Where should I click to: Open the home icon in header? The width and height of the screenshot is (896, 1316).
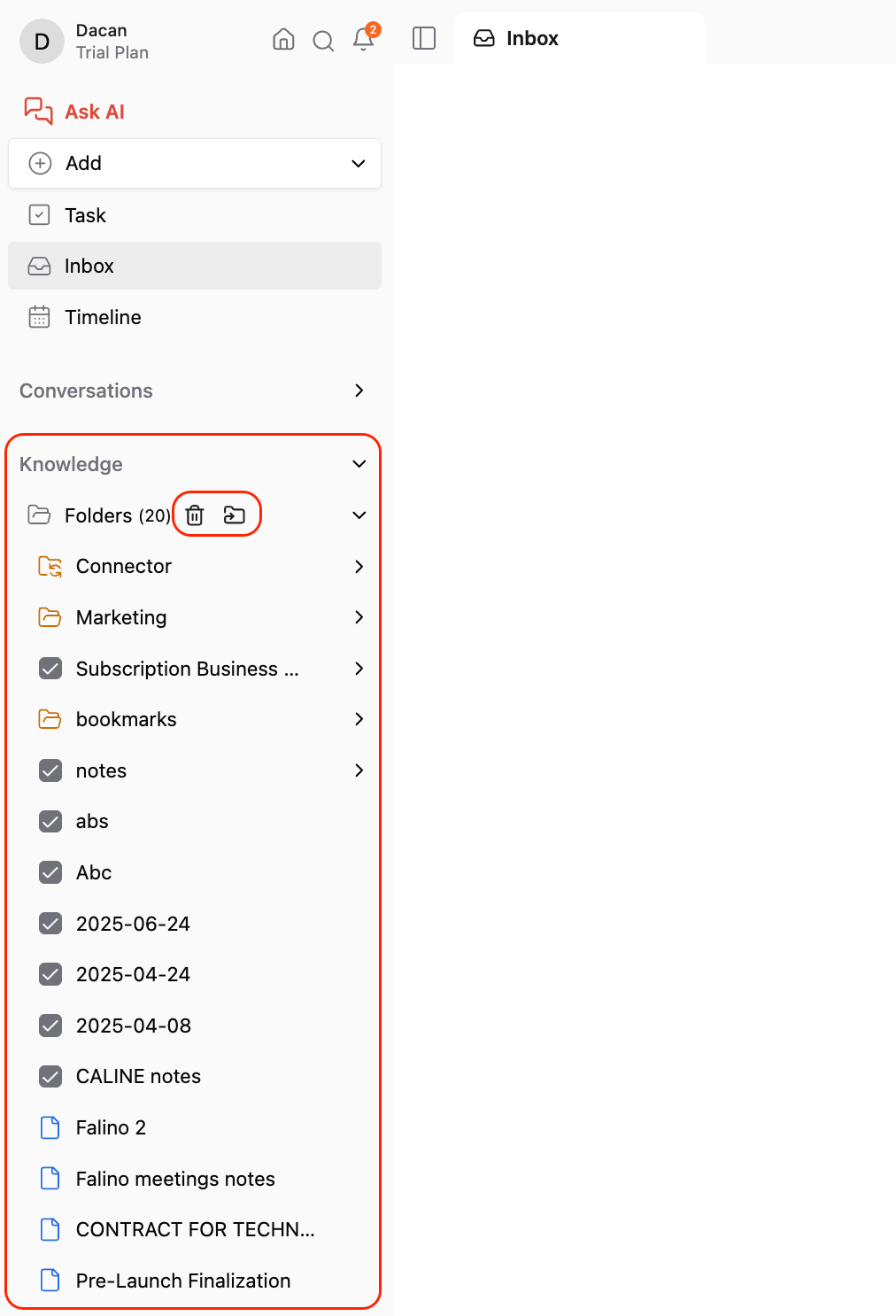(x=283, y=39)
